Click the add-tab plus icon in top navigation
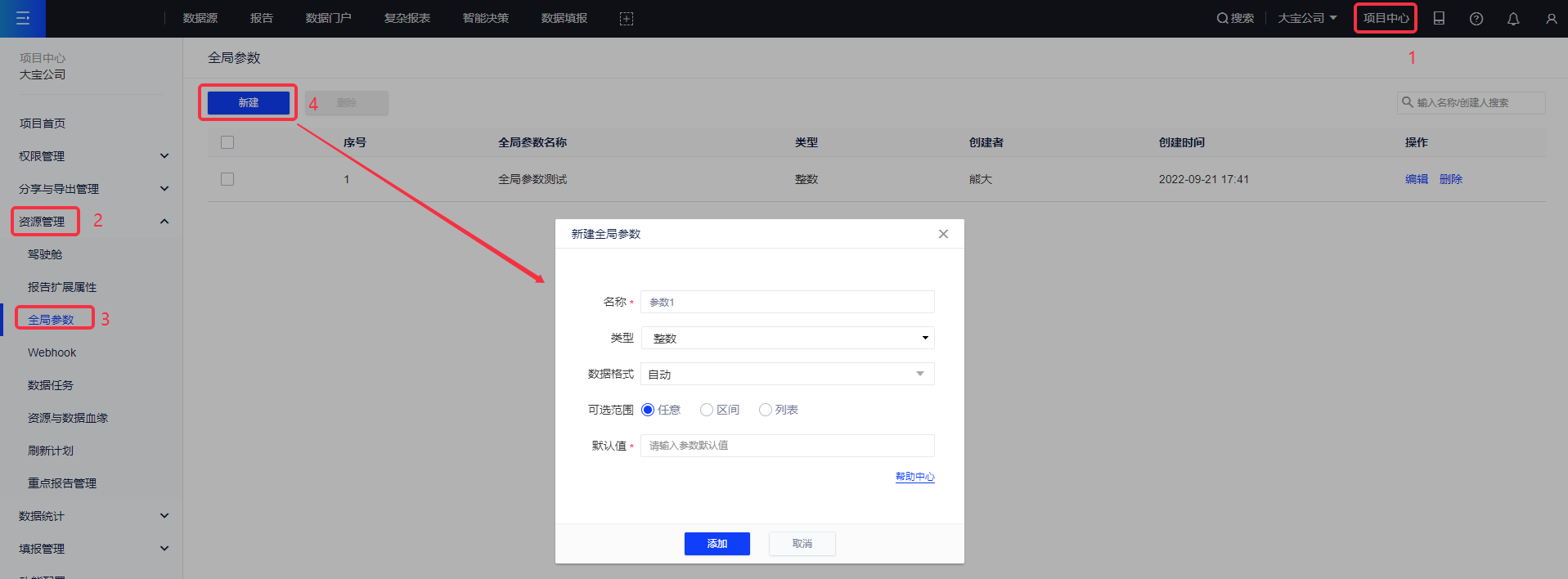Image resolution: width=1568 pixels, height=579 pixels. tap(627, 18)
